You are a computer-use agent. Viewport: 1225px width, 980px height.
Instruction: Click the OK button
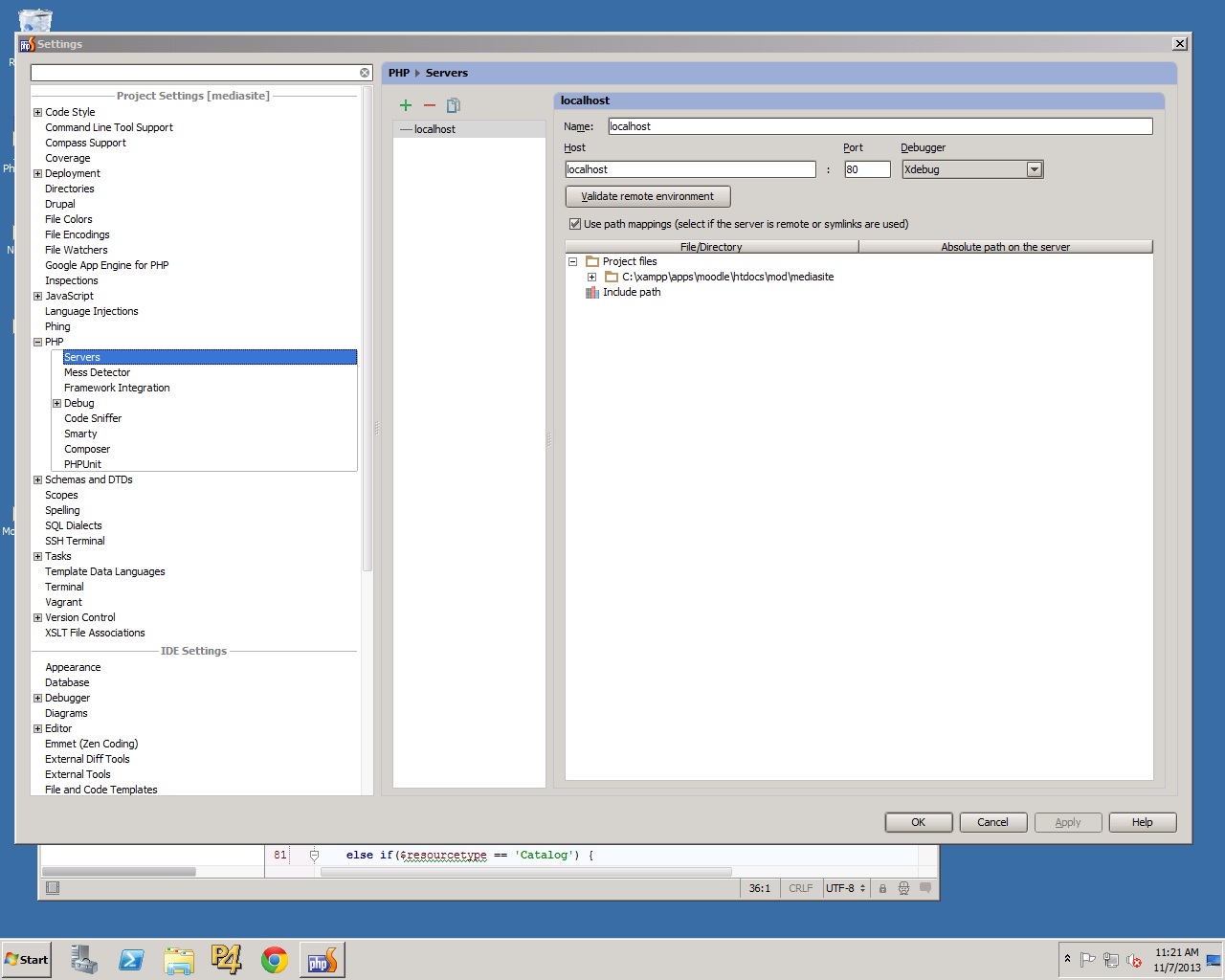(918, 822)
